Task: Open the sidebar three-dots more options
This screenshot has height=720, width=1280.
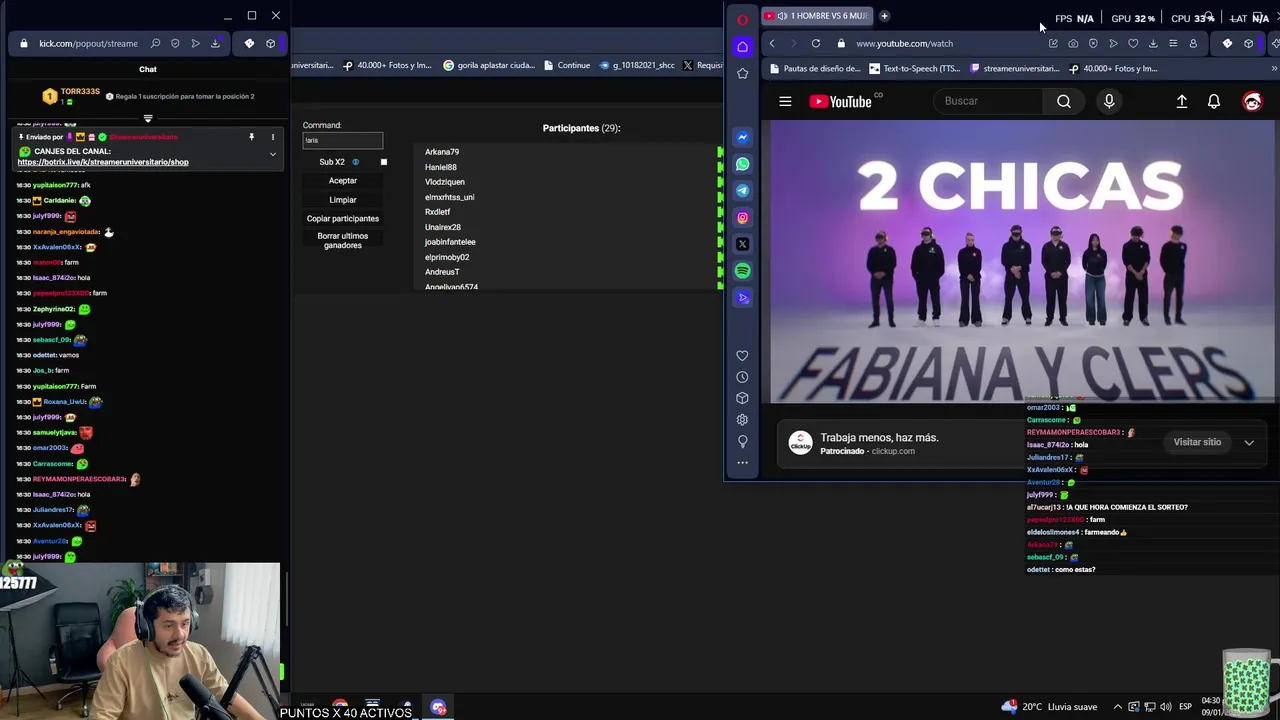Action: coord(742,462)
